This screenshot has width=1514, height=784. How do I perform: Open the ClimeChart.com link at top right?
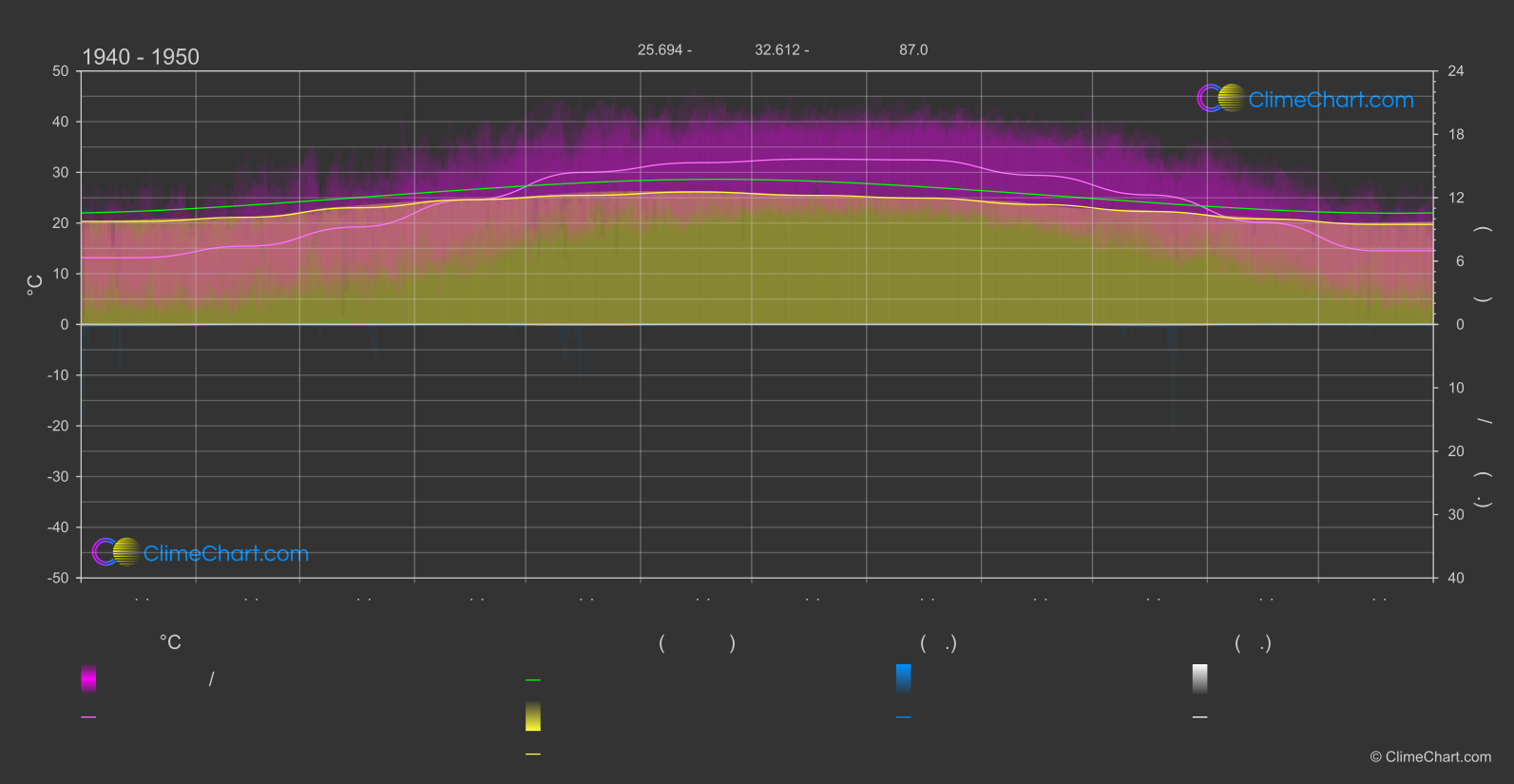coord(1331,100)
